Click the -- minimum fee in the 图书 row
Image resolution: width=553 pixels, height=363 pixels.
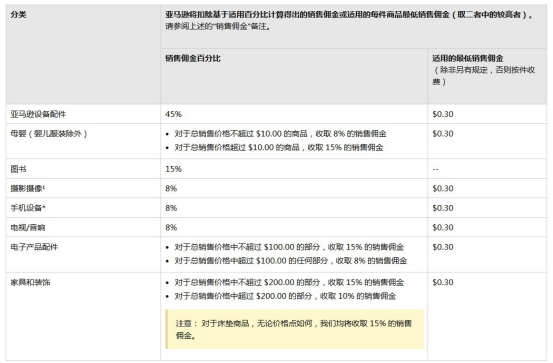[x=436, y=169]
